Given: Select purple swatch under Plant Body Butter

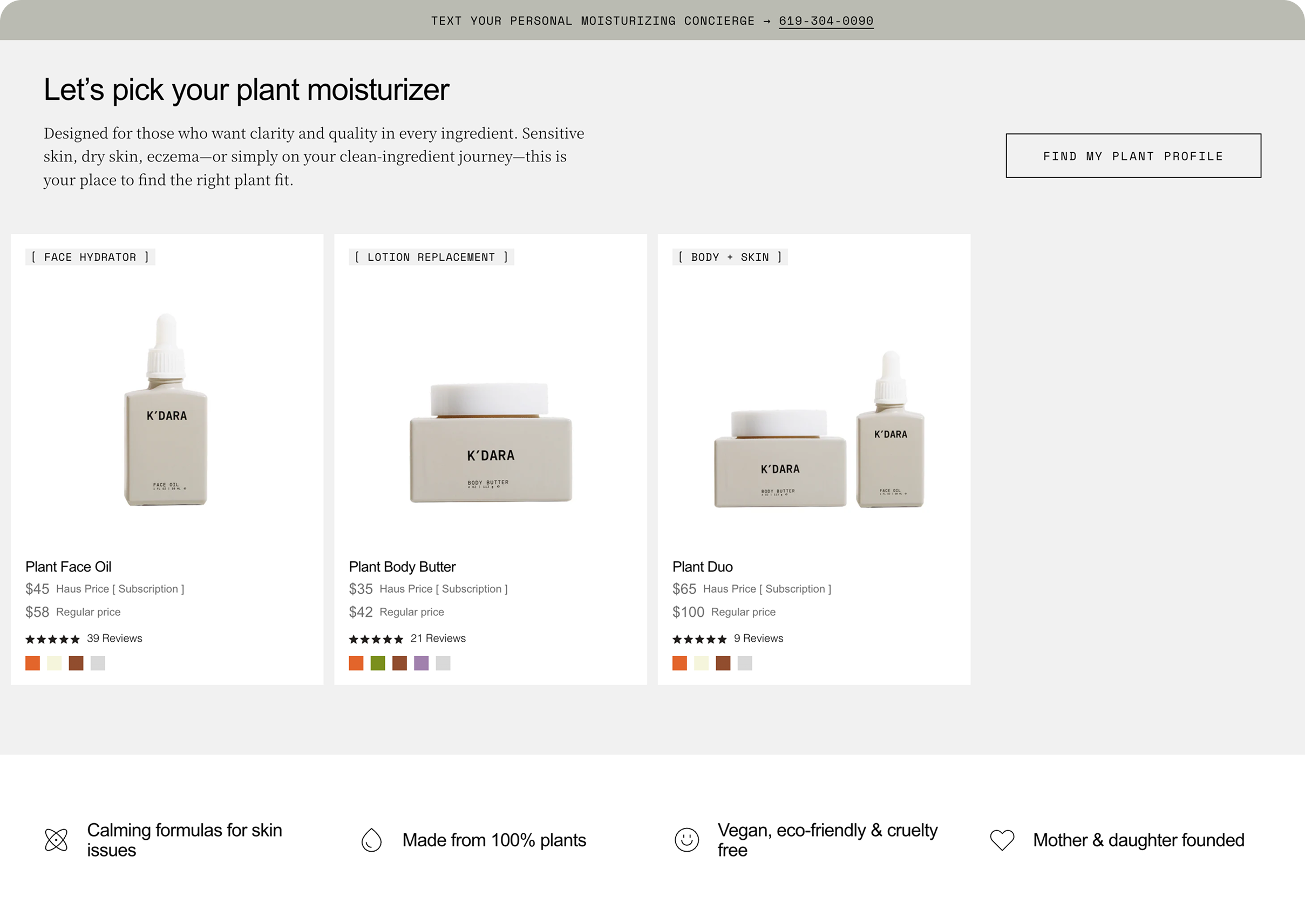Looking at the screenshot, I should coord(421,663).
